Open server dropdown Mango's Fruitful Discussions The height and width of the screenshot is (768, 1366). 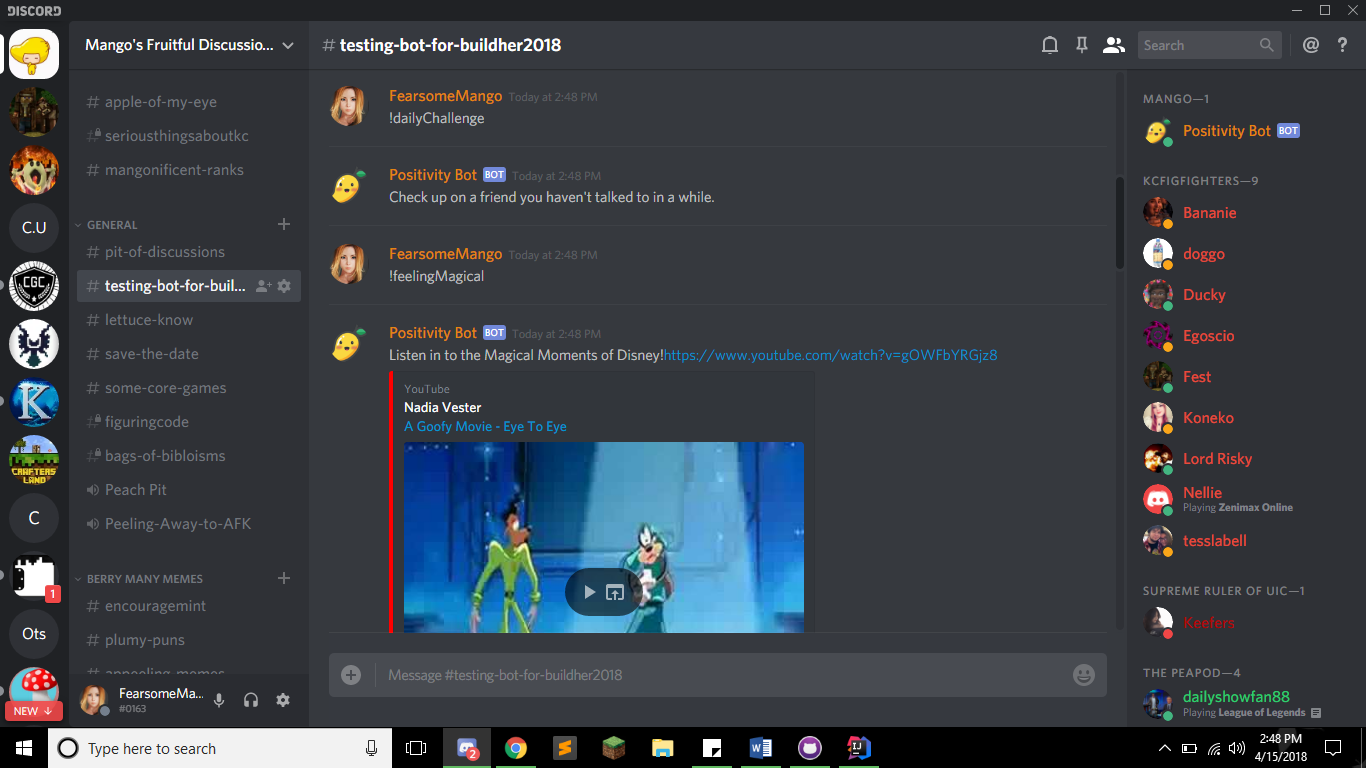[x=189, y=45]
